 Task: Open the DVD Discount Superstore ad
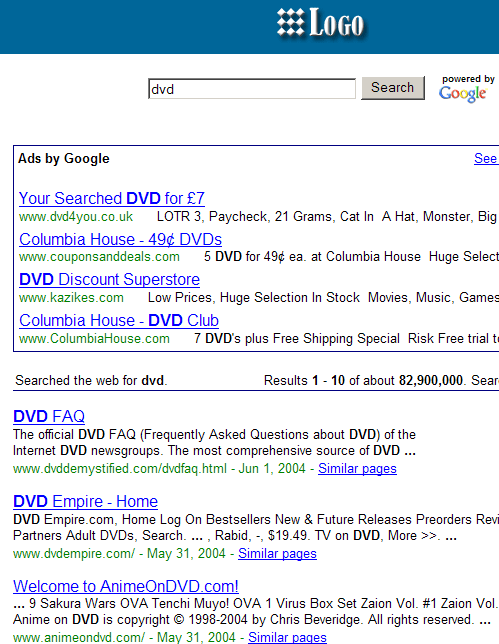(109, 280)
